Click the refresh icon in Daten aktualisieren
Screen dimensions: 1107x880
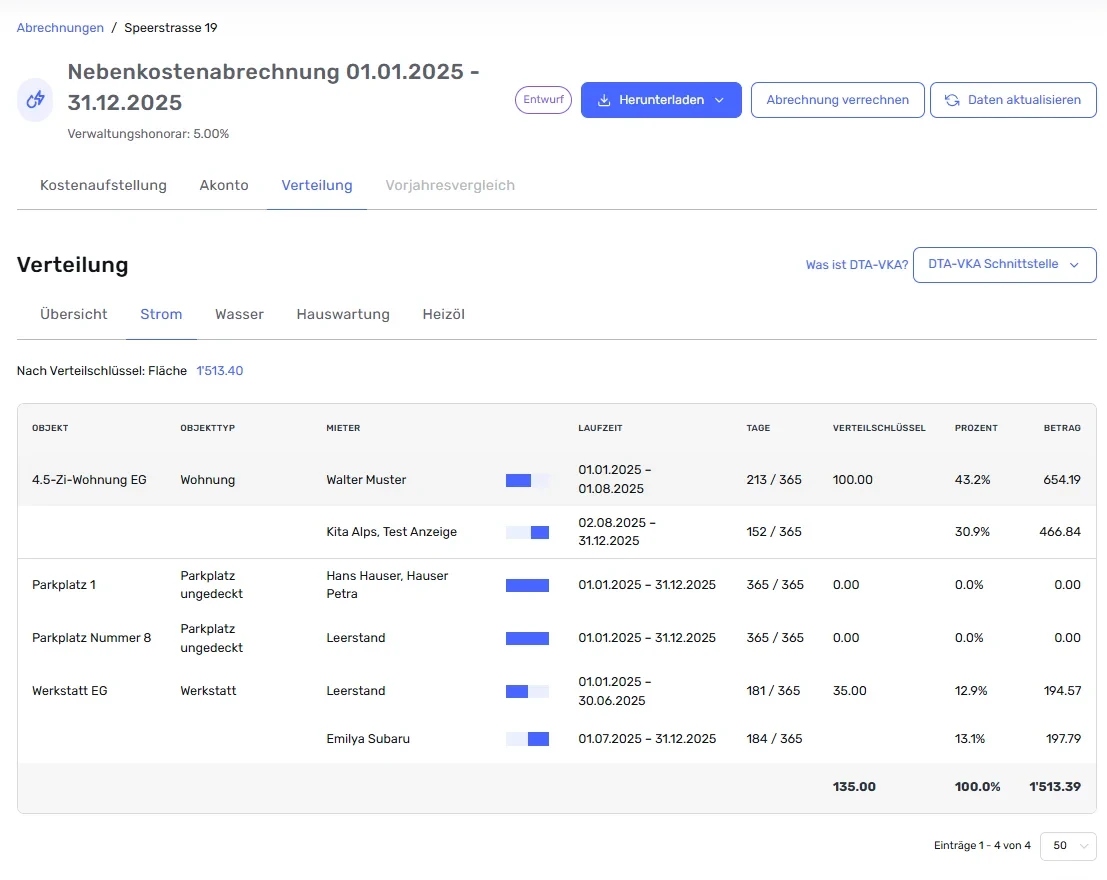pyautogui.click(x=952, y=100)
